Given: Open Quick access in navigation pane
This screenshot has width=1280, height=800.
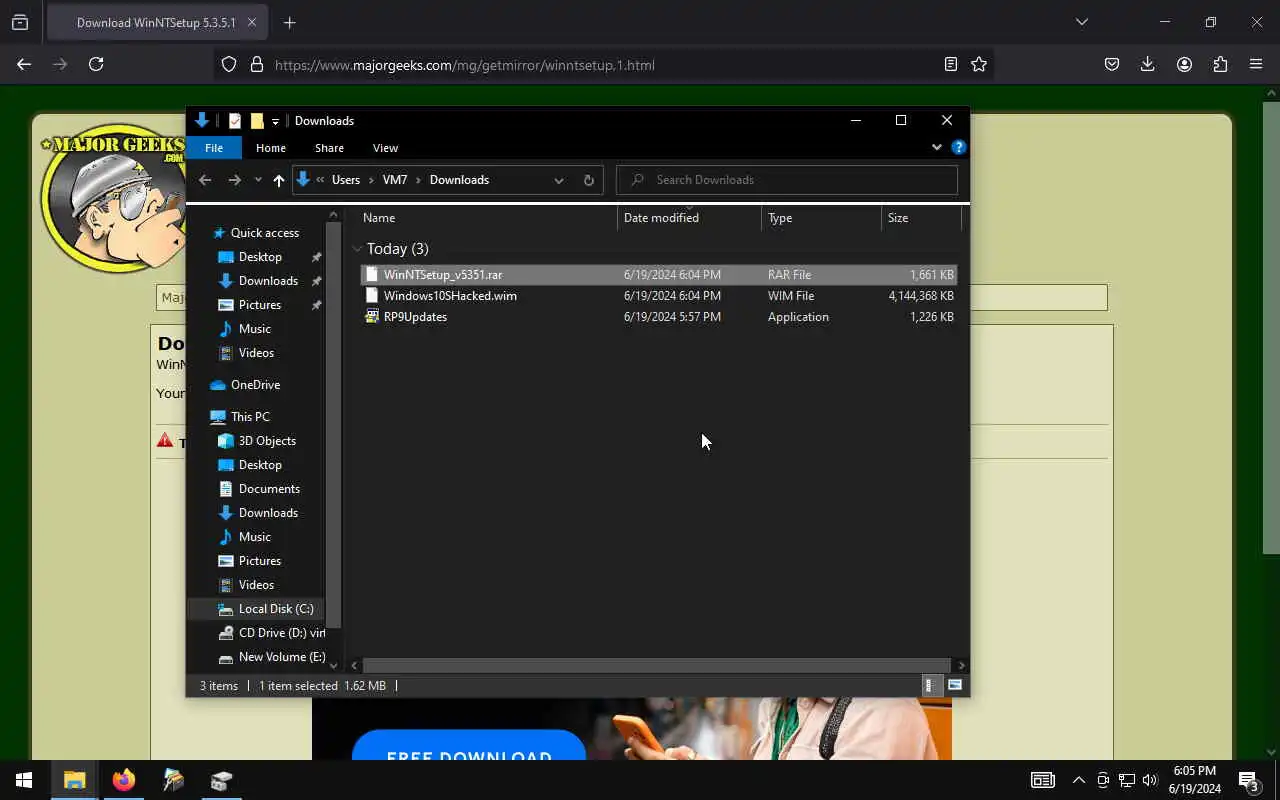Looking at the screenshot, I should [x=264, y=232].
